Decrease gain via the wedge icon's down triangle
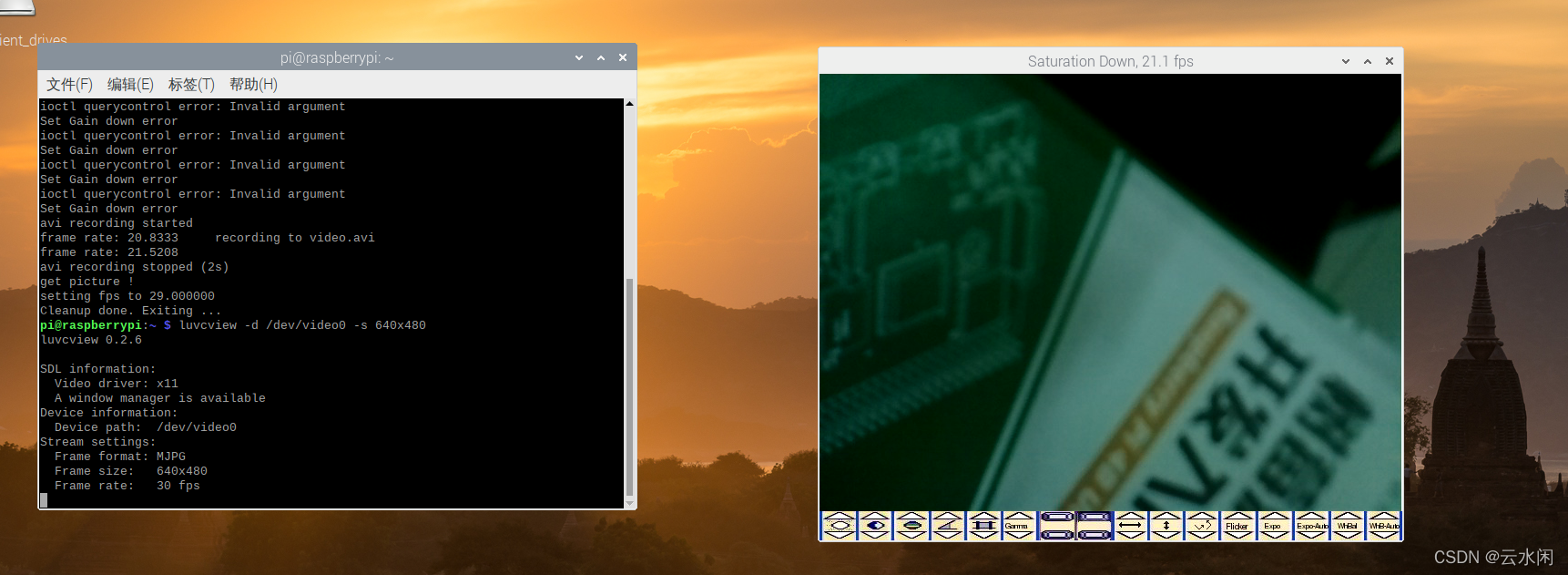 coord(948,535)
